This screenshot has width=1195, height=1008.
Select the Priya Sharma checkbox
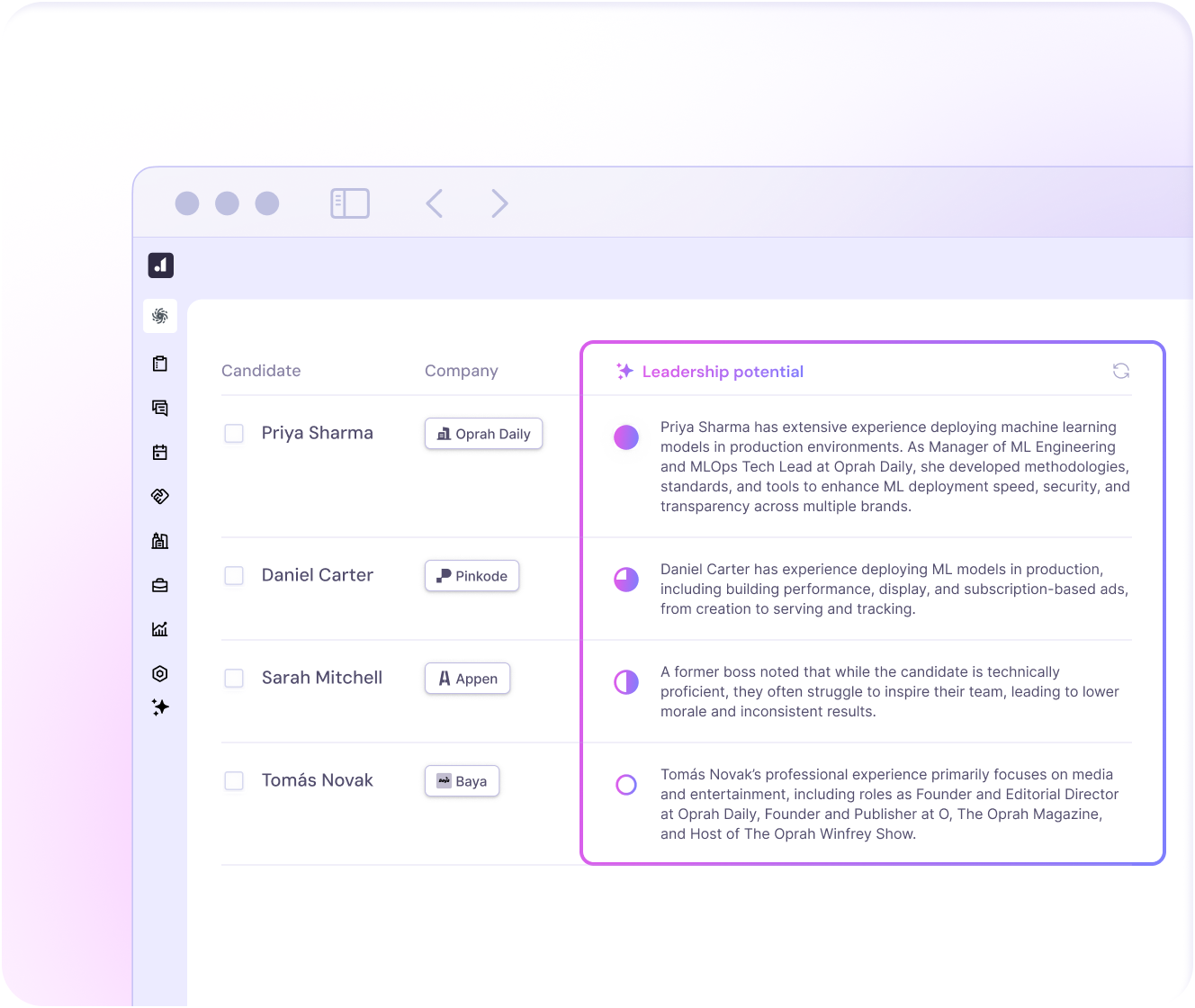pyautogui.click(x=234, y=433)
